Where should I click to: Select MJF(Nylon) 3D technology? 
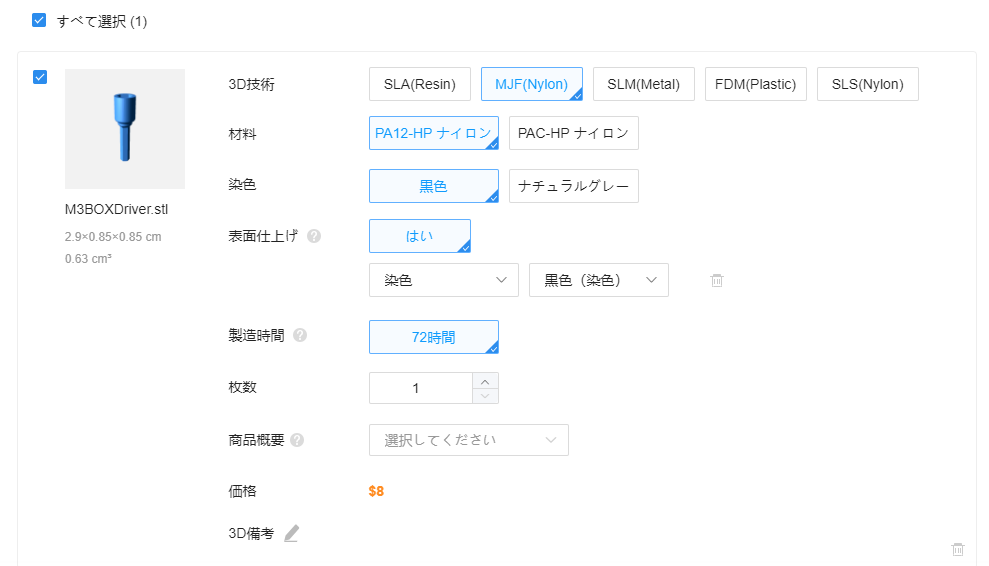pos(532,84)
